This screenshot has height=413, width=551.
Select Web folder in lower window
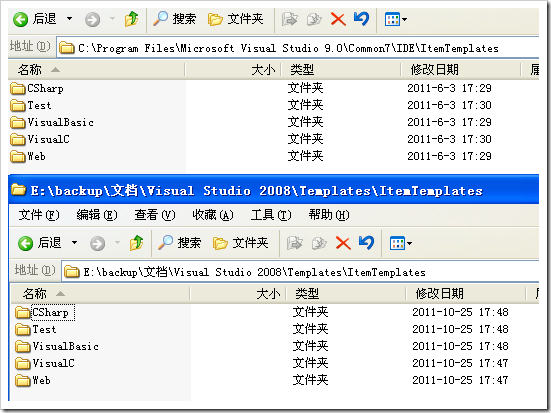tap(33, 380)
